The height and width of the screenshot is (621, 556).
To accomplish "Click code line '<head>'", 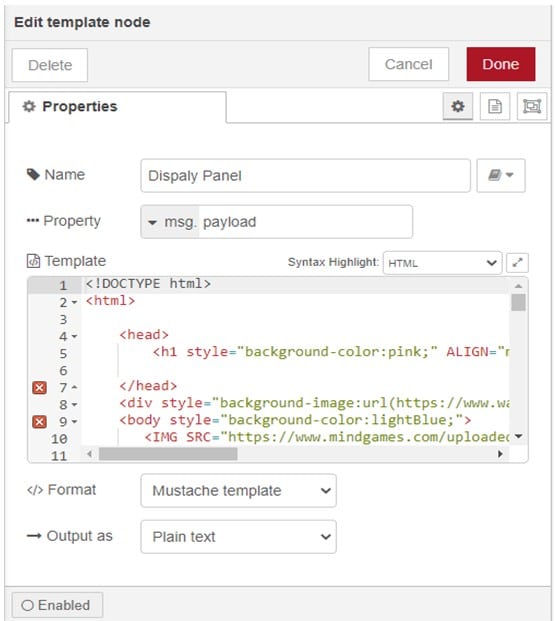I will tap(144, 335).
